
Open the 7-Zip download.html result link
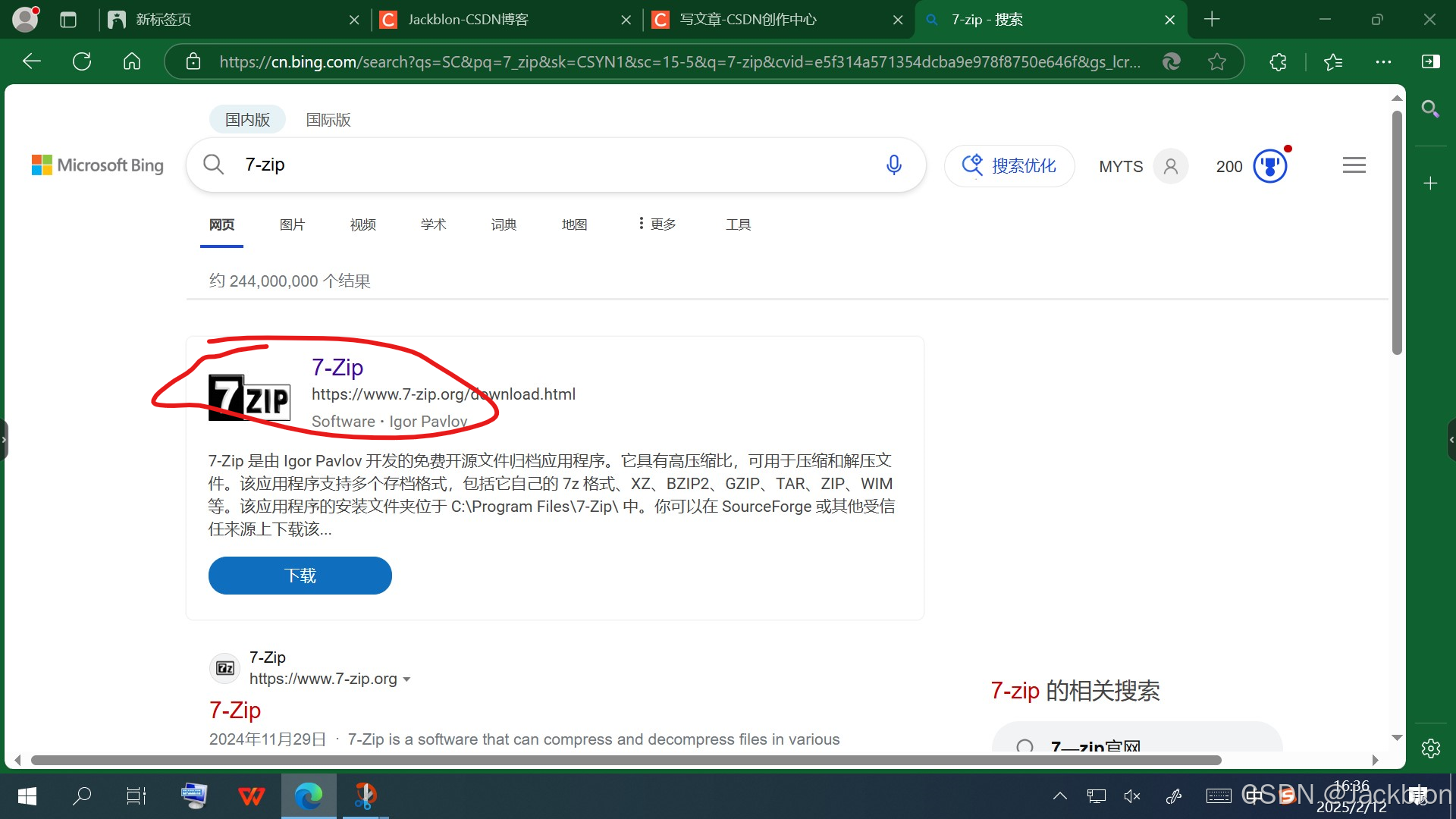pos(337,368)
